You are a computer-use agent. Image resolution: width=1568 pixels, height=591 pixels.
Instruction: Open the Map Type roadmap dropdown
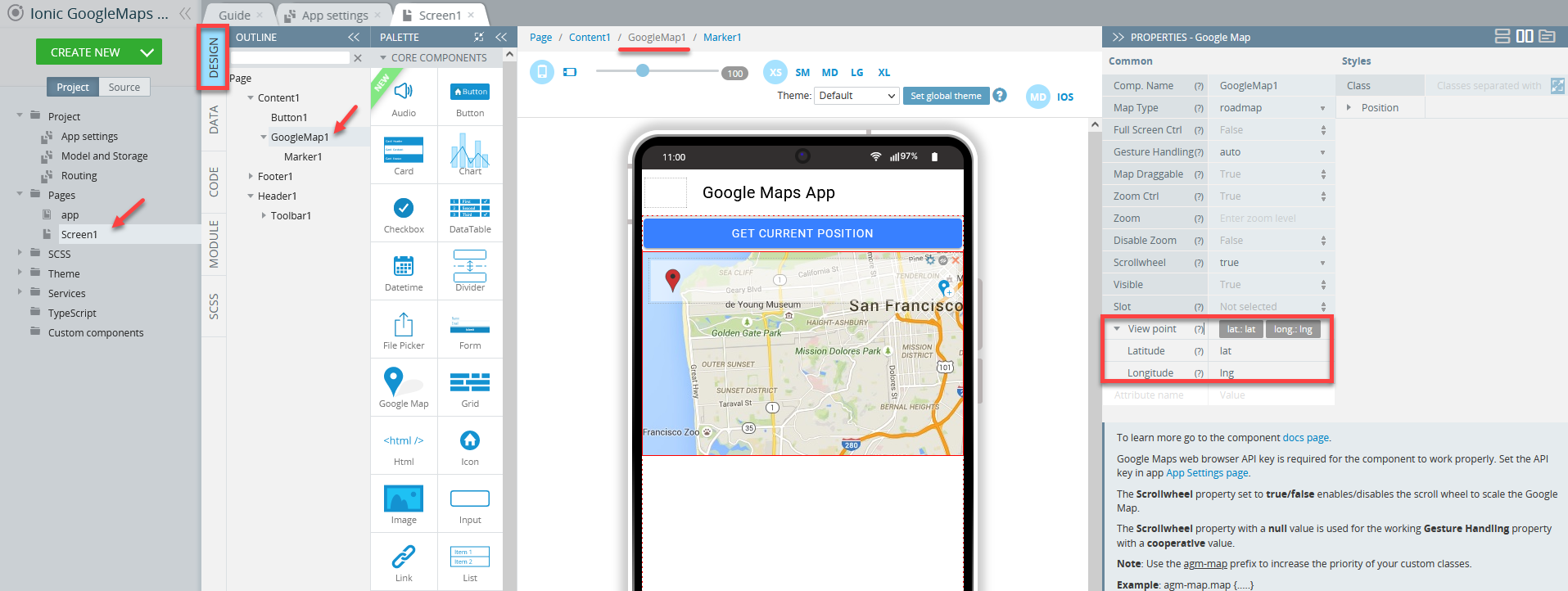click(1272, 108)
